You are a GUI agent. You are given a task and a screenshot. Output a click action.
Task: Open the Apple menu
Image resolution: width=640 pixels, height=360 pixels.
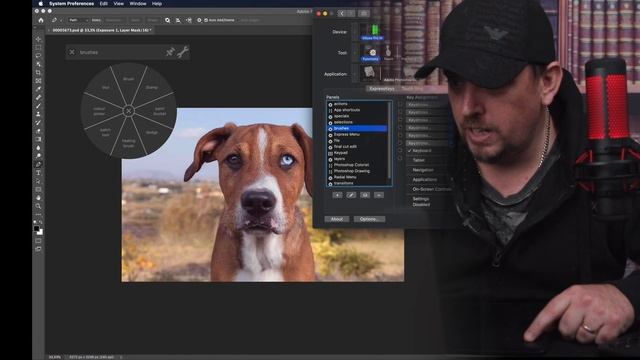(x=41, y=4)
